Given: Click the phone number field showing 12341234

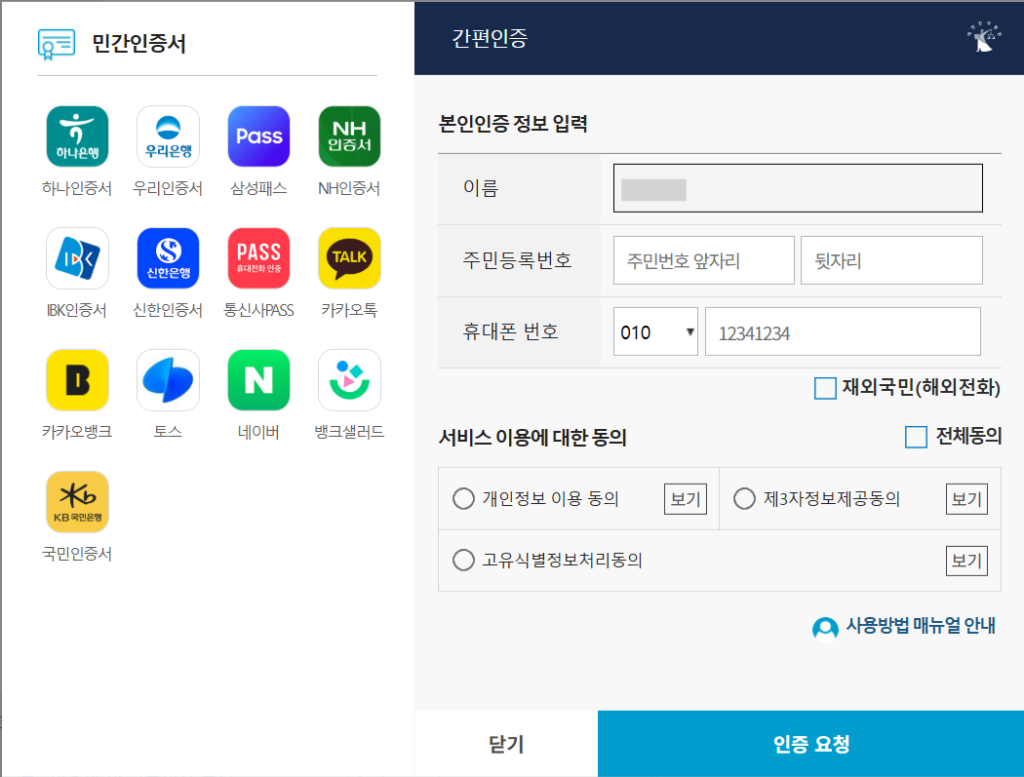Looking at the screenshot, I should coord(842,332).
